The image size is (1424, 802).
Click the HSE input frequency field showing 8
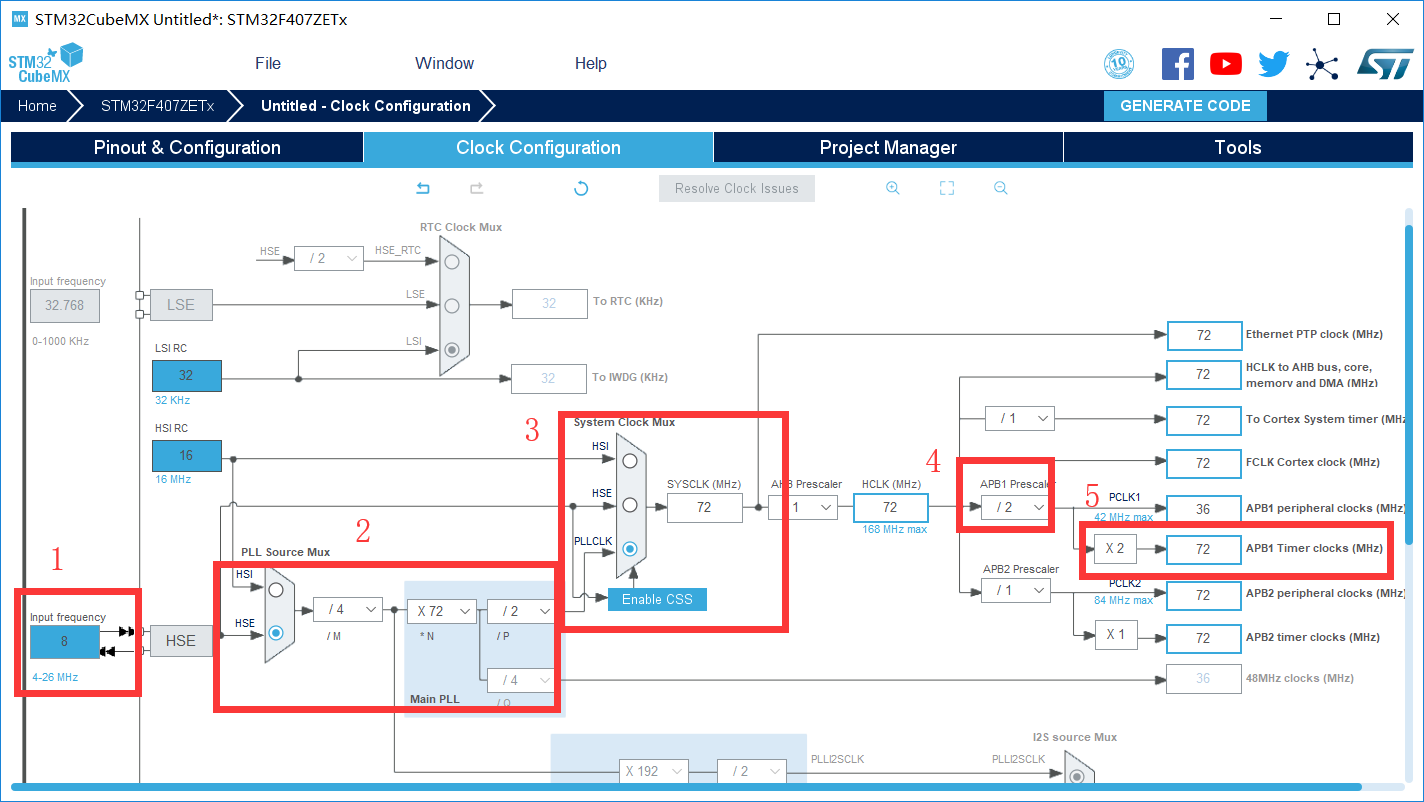[65, 641]
